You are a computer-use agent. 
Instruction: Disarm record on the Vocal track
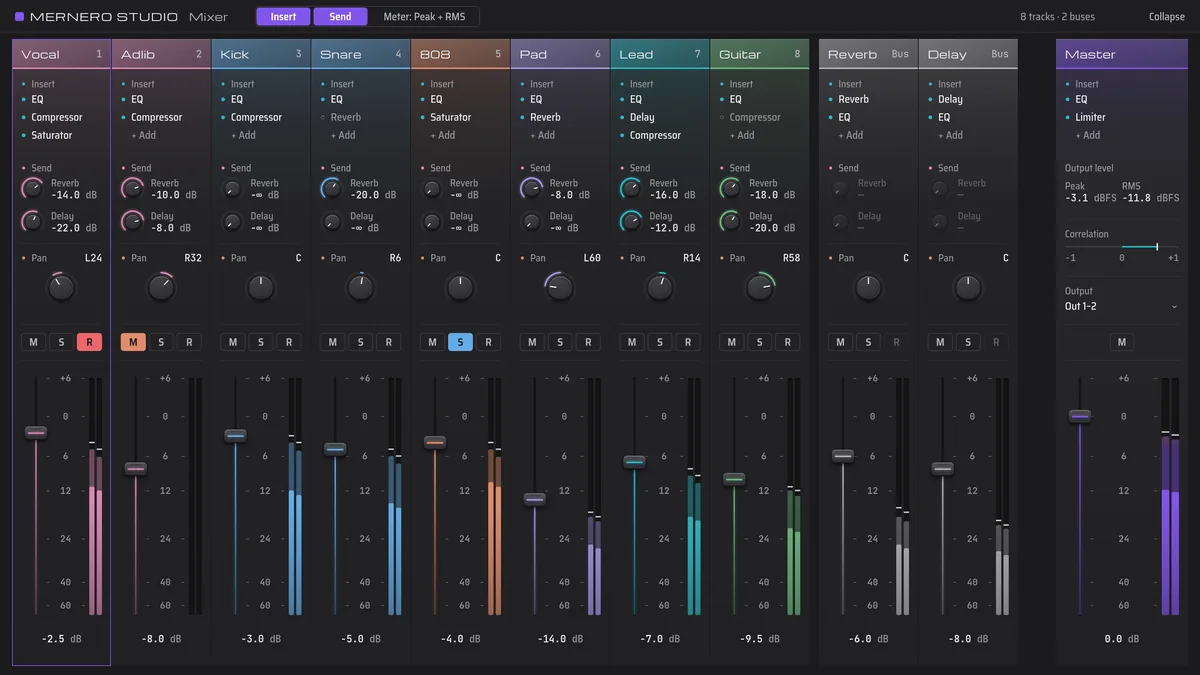point(89,342)
